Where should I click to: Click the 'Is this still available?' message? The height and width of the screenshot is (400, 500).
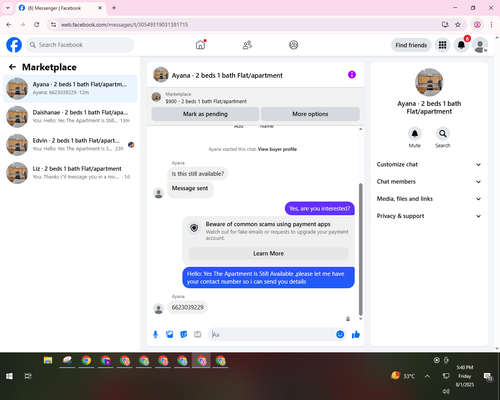point(198,174)
